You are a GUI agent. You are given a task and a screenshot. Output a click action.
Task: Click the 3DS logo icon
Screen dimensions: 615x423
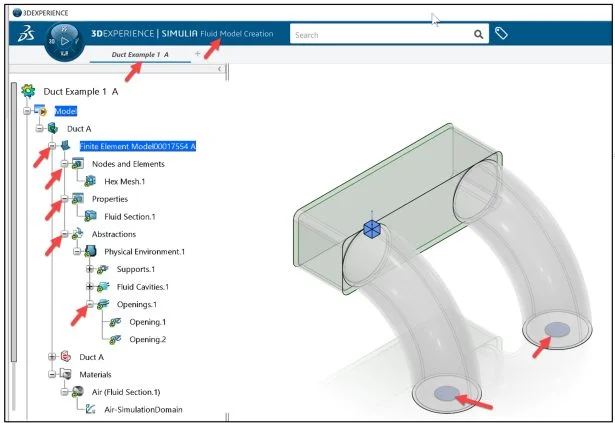click(x=26, y=34)
